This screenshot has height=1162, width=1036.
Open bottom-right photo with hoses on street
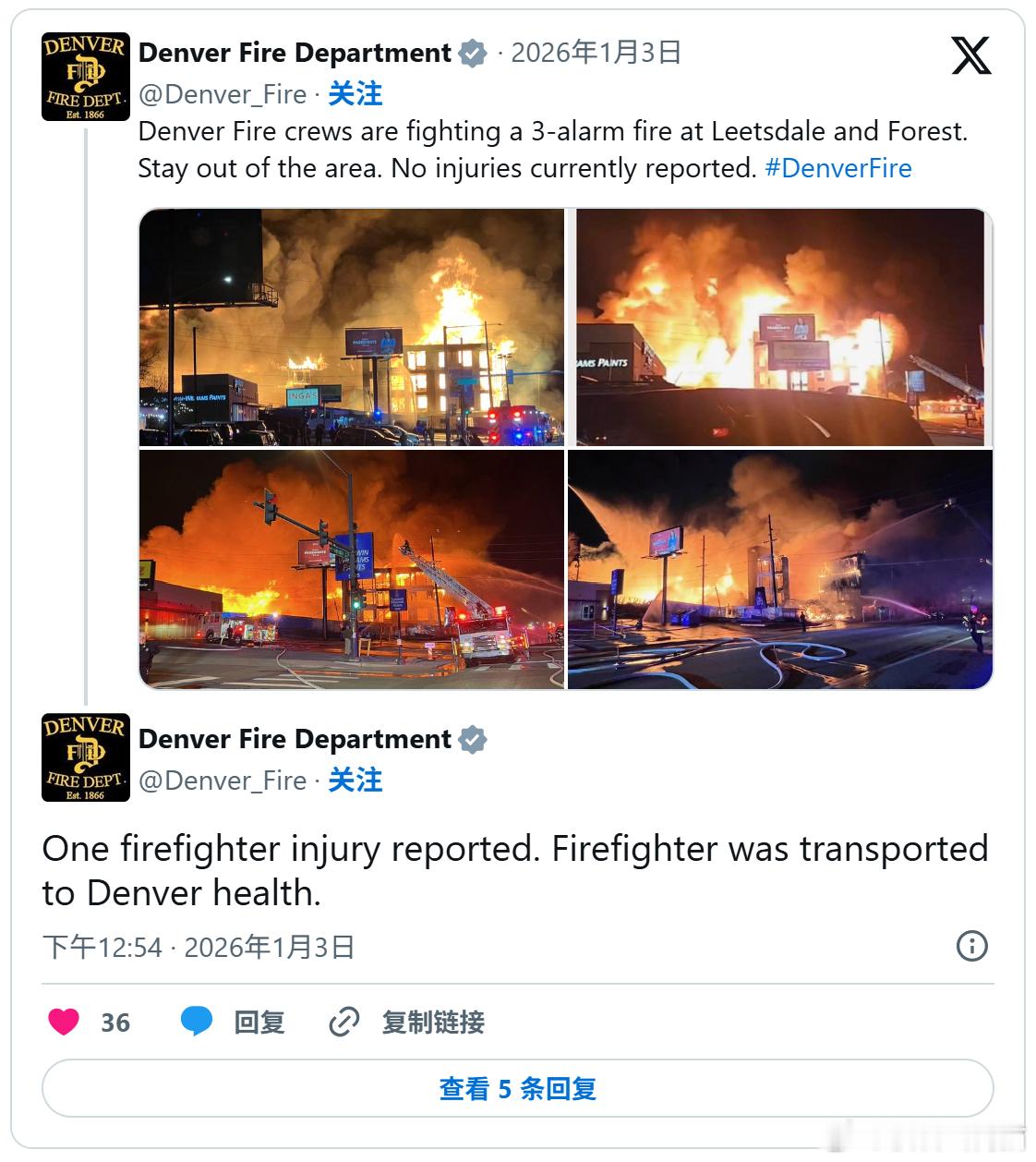[780, 569]
